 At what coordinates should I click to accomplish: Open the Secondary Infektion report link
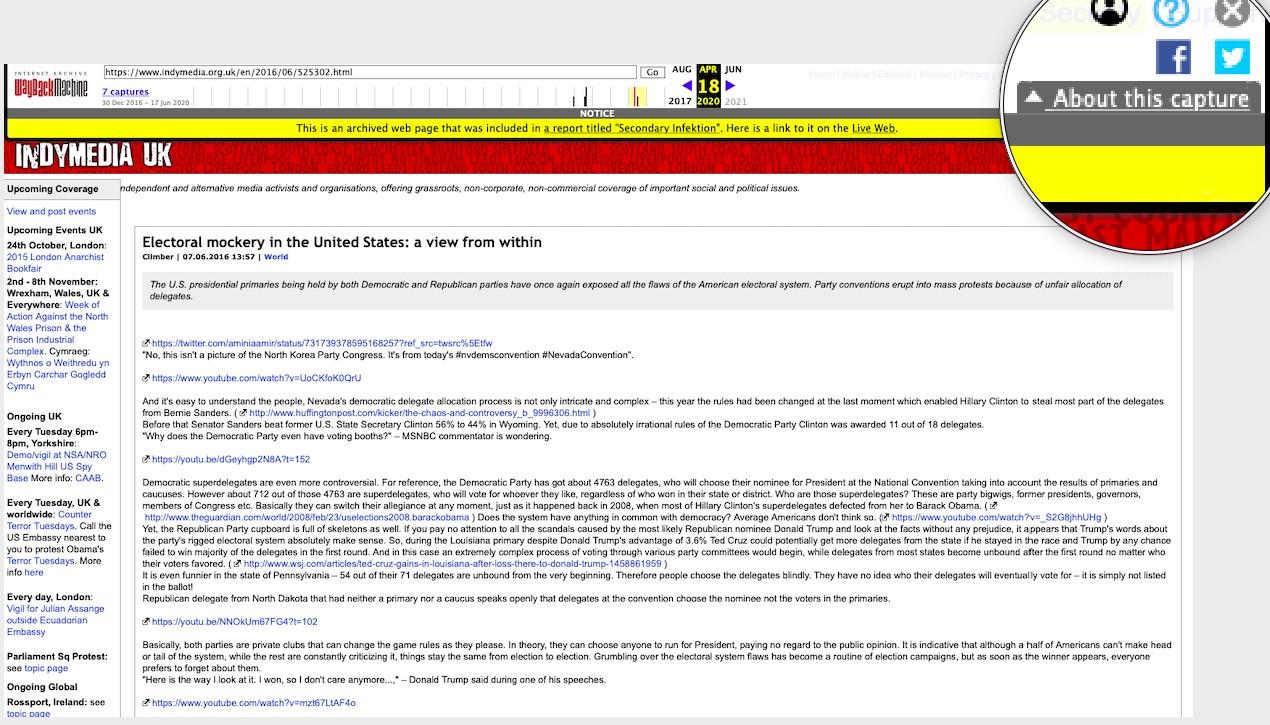[632, 128]
